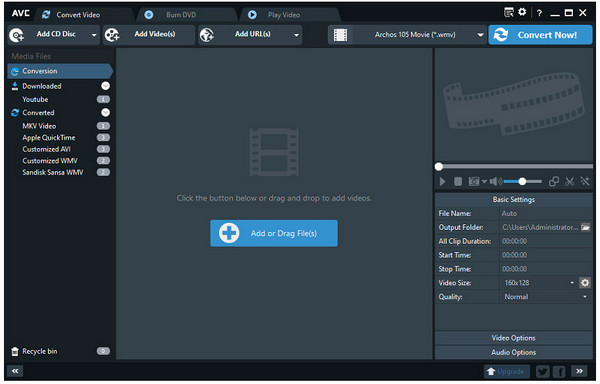Click the Output Folder path field

coord(540,228)
